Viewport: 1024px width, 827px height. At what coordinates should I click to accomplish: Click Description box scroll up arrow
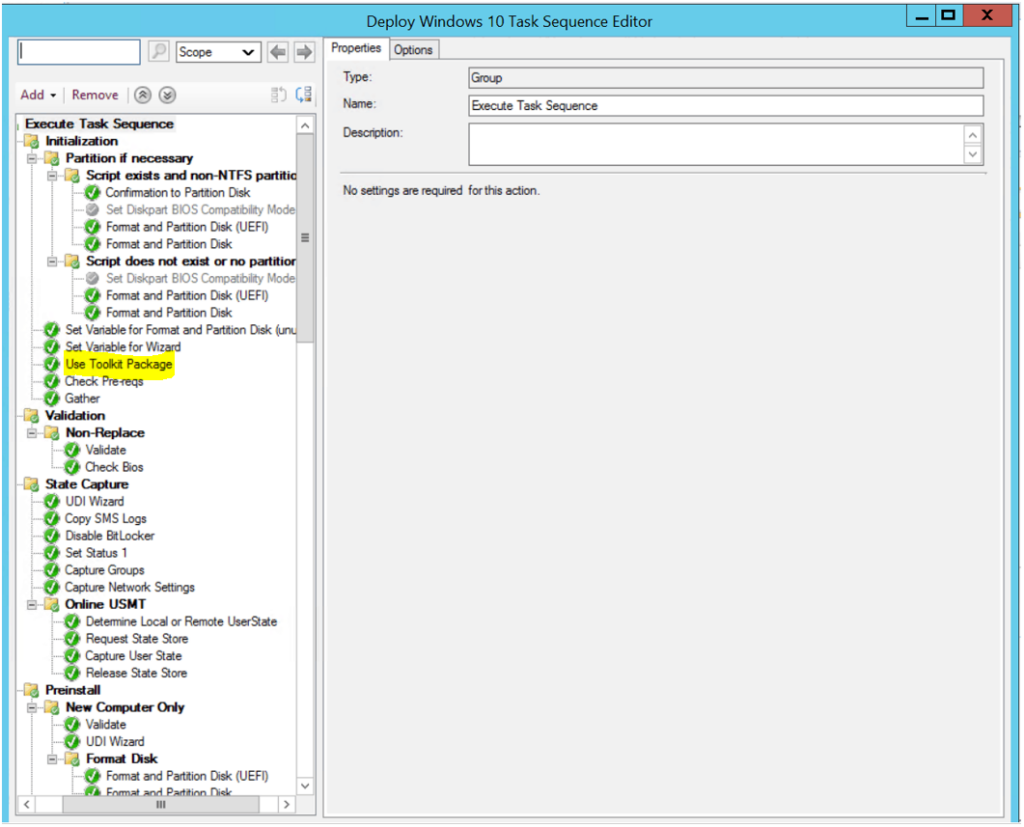point(972,135)
